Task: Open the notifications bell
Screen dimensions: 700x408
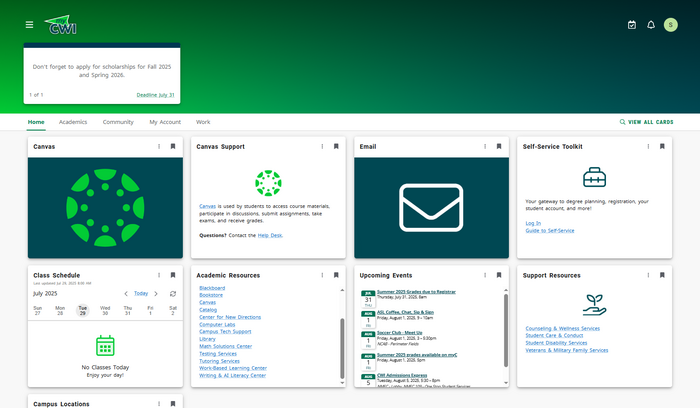Action: click(651, 25)
